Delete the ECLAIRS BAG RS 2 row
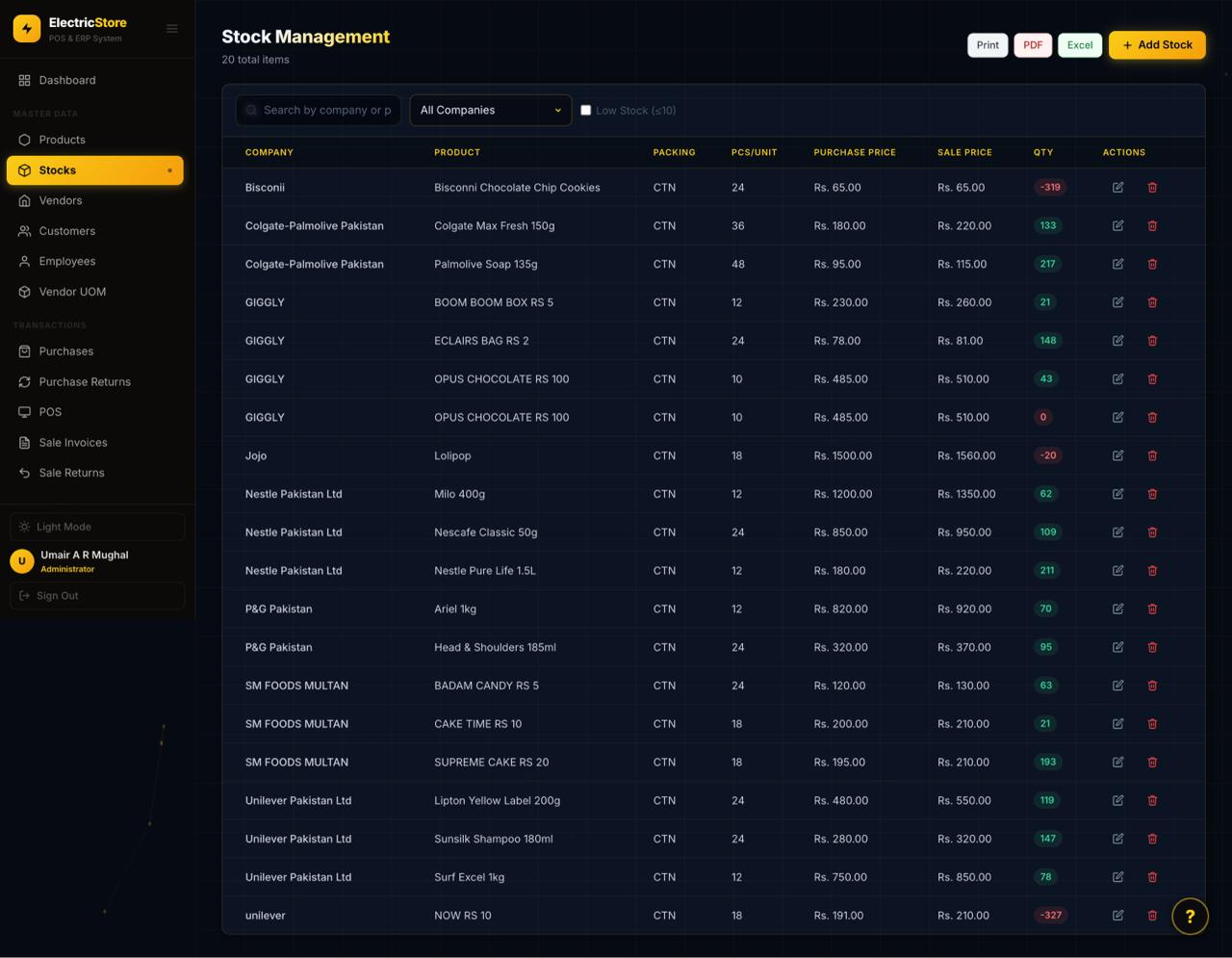Image resolution: width=1232 pixels, height=958 pixels. tap(1152, 341)
